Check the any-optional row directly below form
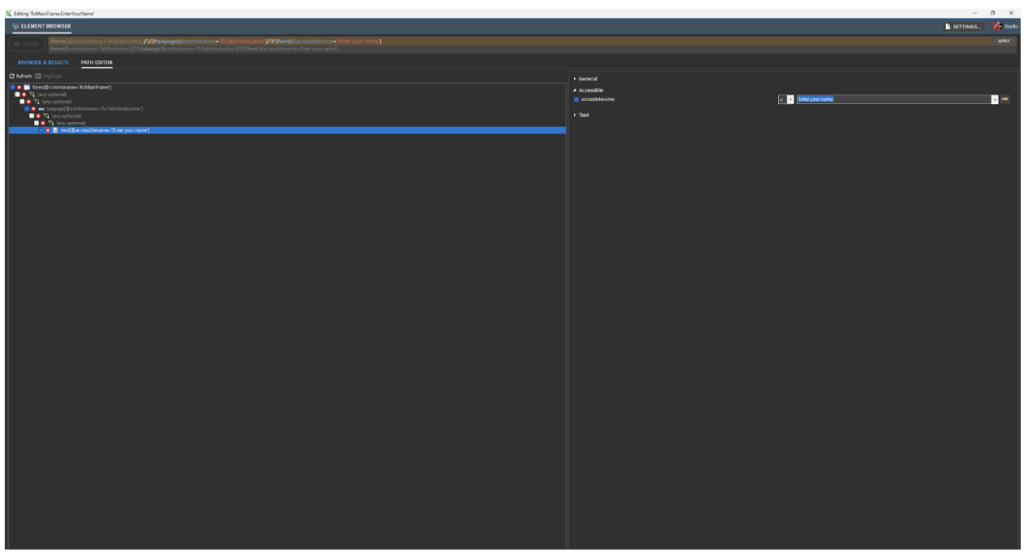Image resolution: width=1024 pixels, height=552 pixels. coord(18,95)
